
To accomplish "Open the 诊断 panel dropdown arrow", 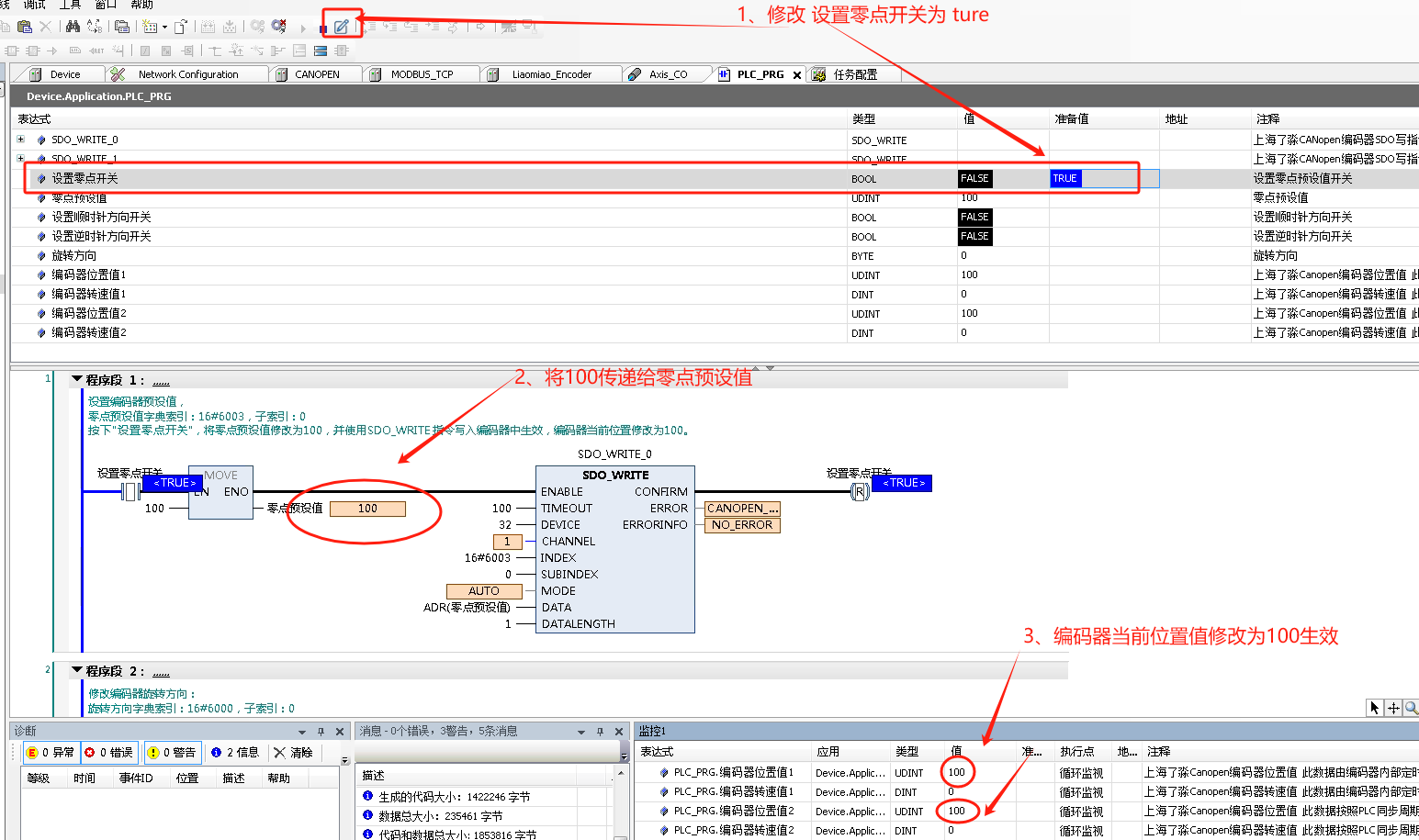I will (x=302, y=732).
